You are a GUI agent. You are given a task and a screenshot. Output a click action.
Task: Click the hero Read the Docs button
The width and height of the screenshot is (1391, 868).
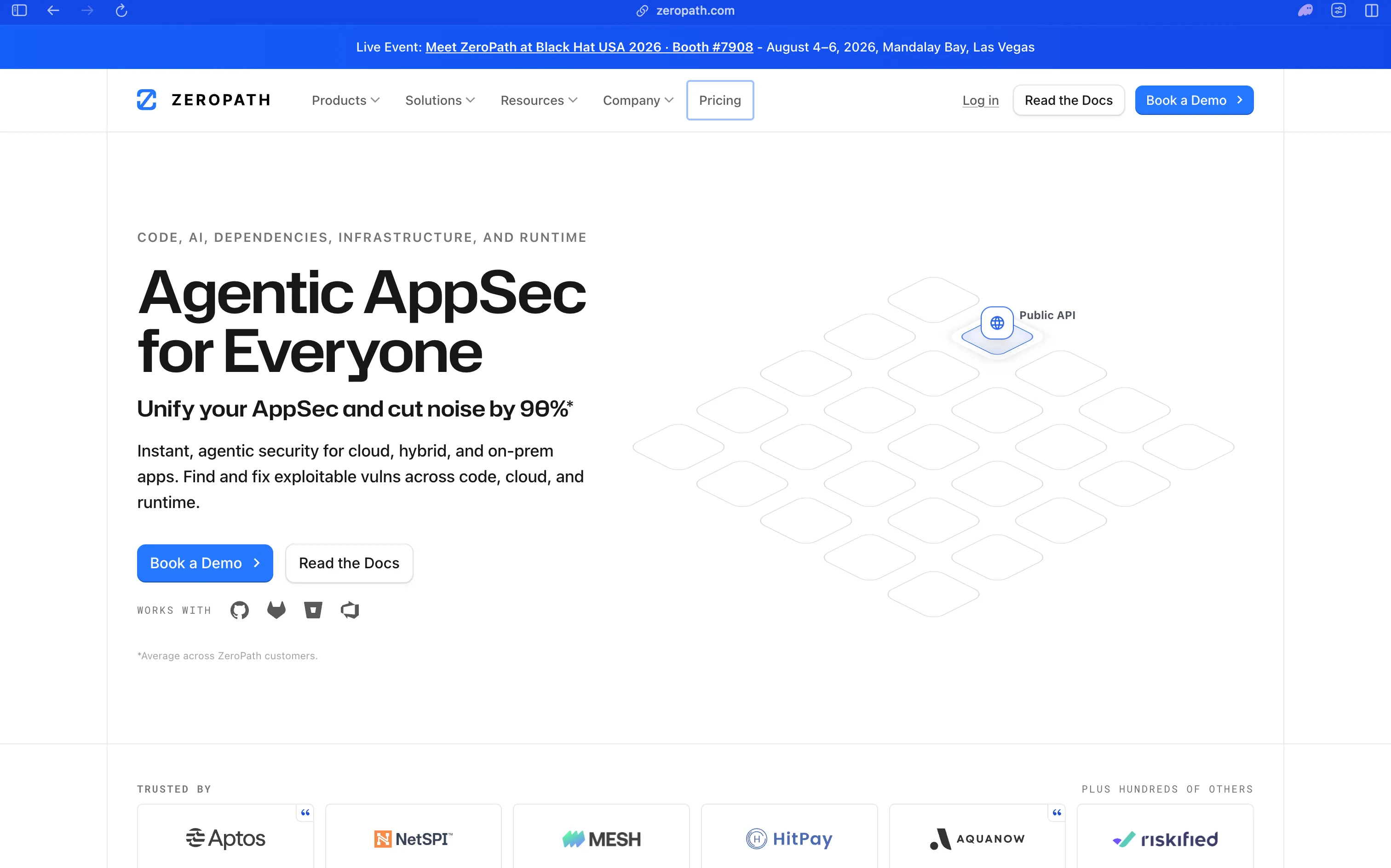click(349, 563)
